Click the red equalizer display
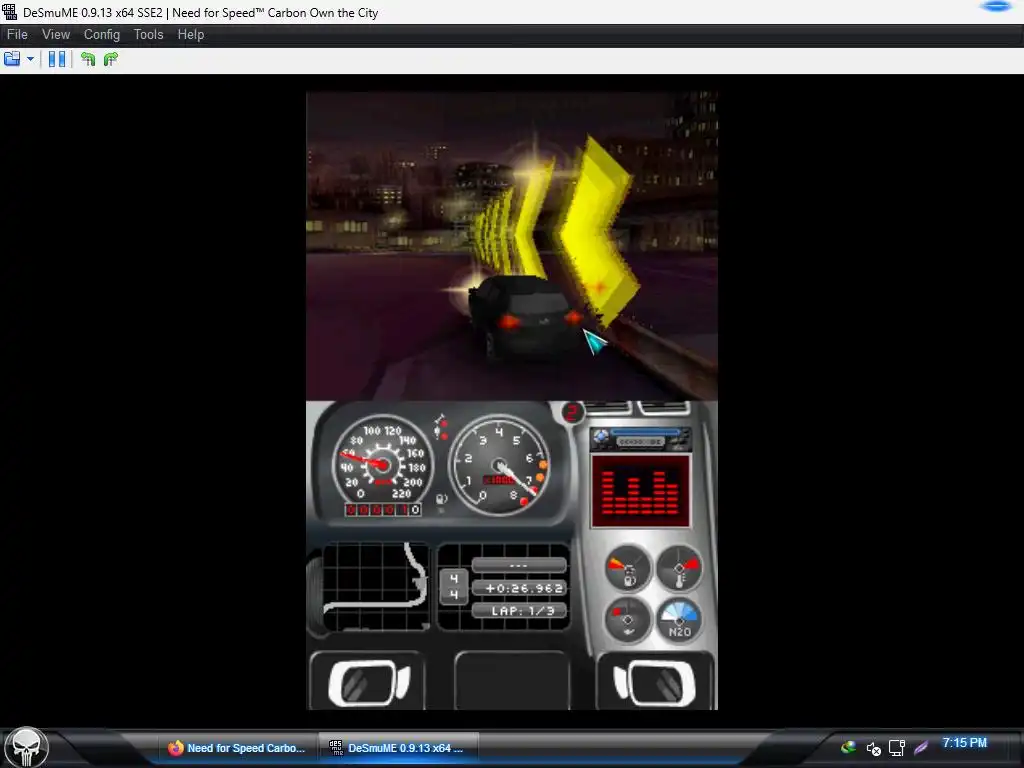Viewport: 1024px width, 768px height. (x=640, y=491)
